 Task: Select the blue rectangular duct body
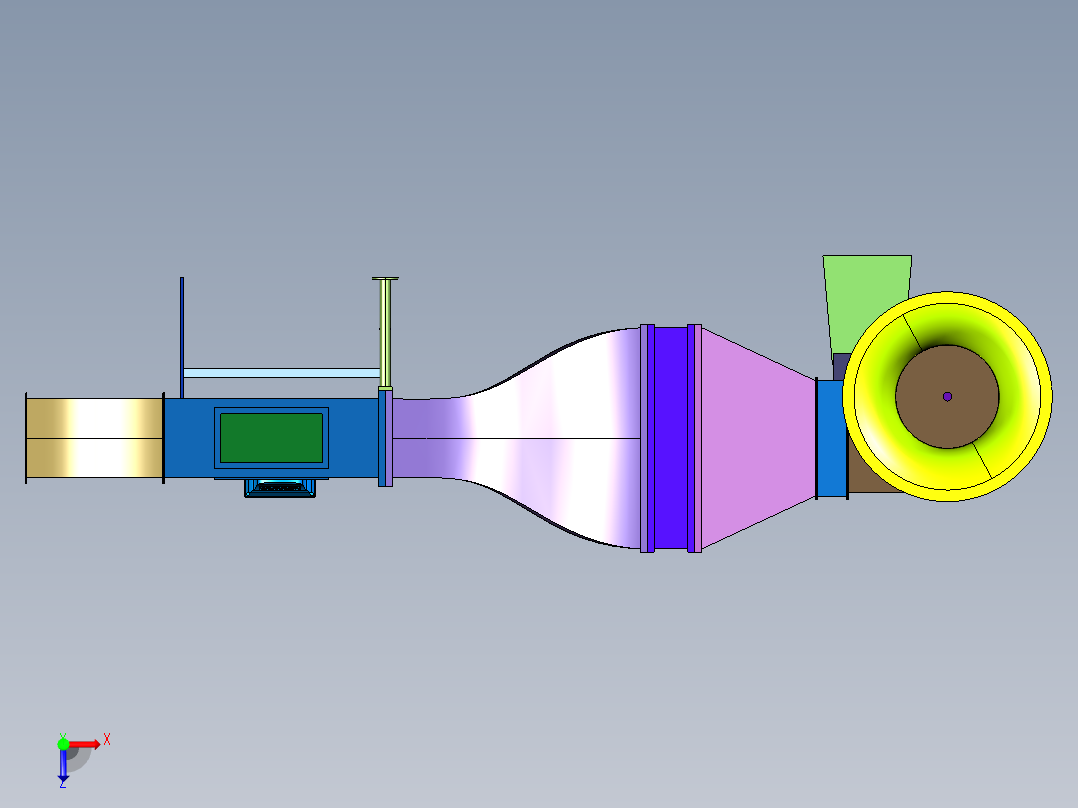pos(271,438)
